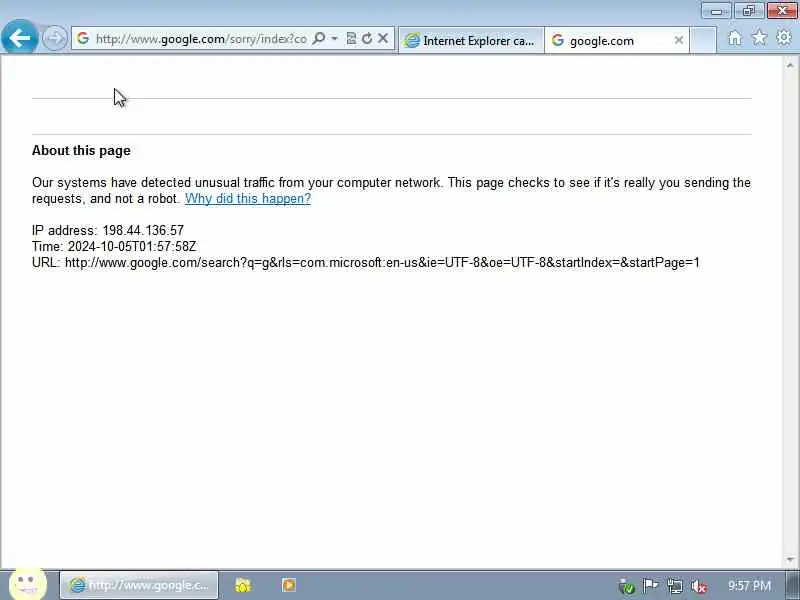Open a new tab button
The image size is (800, 600).
pyautogui.click(x=703, y=40)
